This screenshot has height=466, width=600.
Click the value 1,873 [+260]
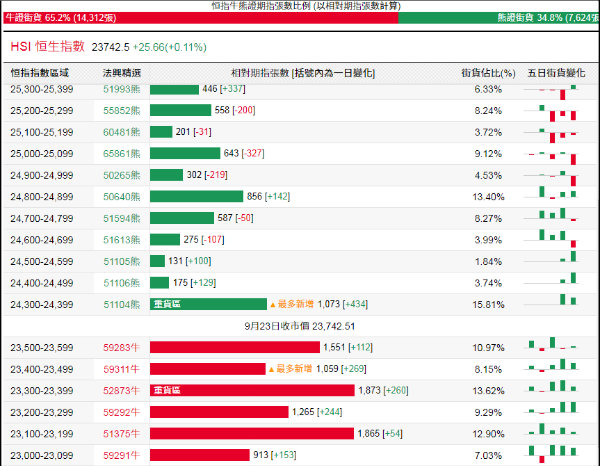point(383,390)
